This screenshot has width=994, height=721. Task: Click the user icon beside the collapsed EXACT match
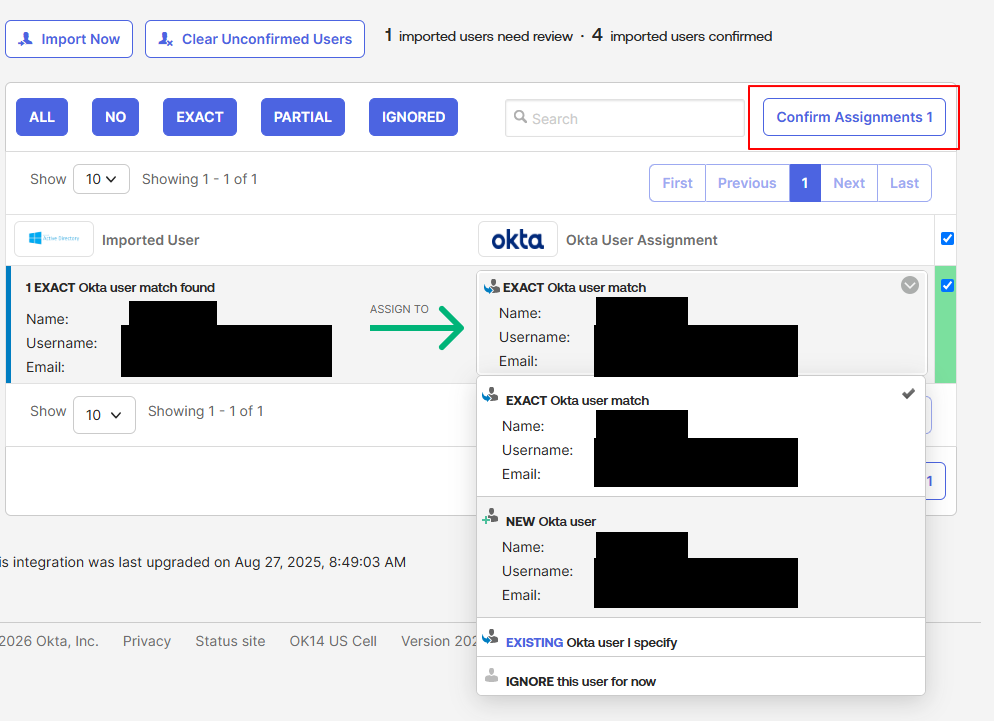coord(491,287)
